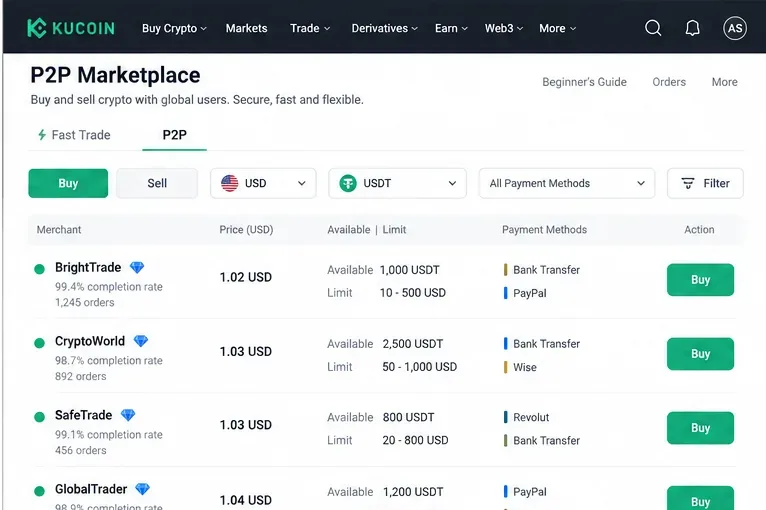Open the GlobalTrader merchant profile
This screenshot has height=510, width=766.
pos(91,489)
